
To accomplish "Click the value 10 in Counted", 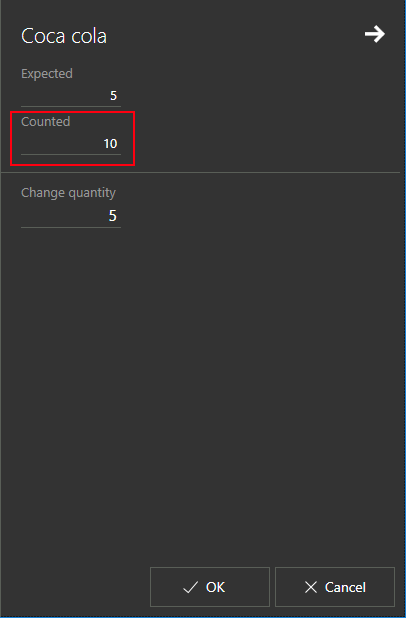I will point(110,143).
